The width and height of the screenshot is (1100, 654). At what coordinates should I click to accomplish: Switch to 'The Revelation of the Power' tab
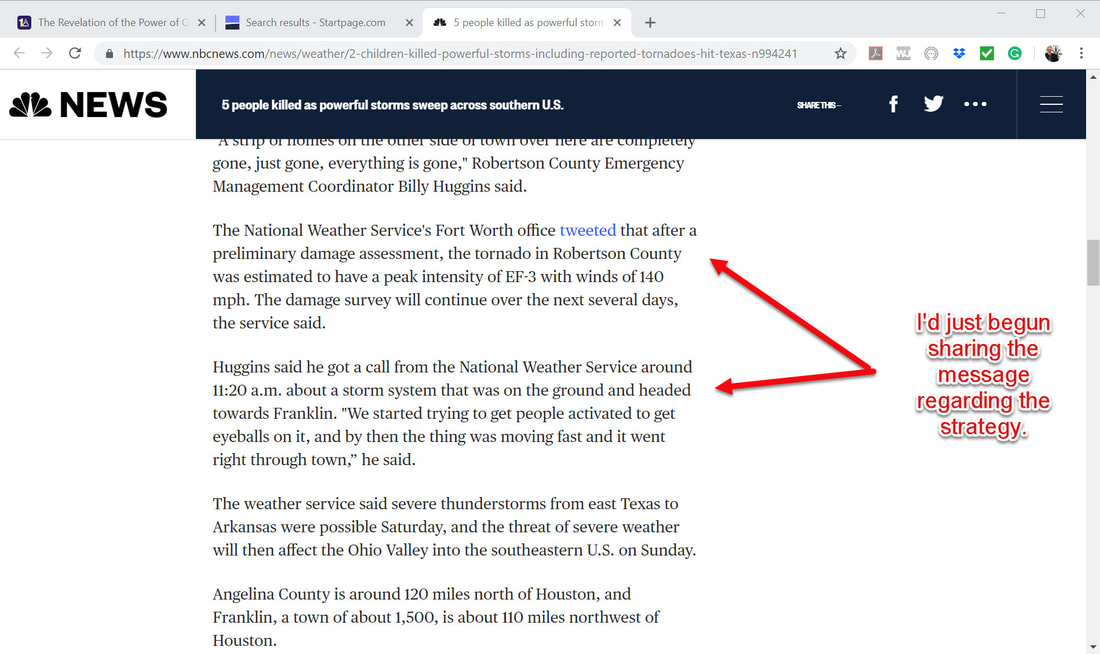tap(108, 22)
